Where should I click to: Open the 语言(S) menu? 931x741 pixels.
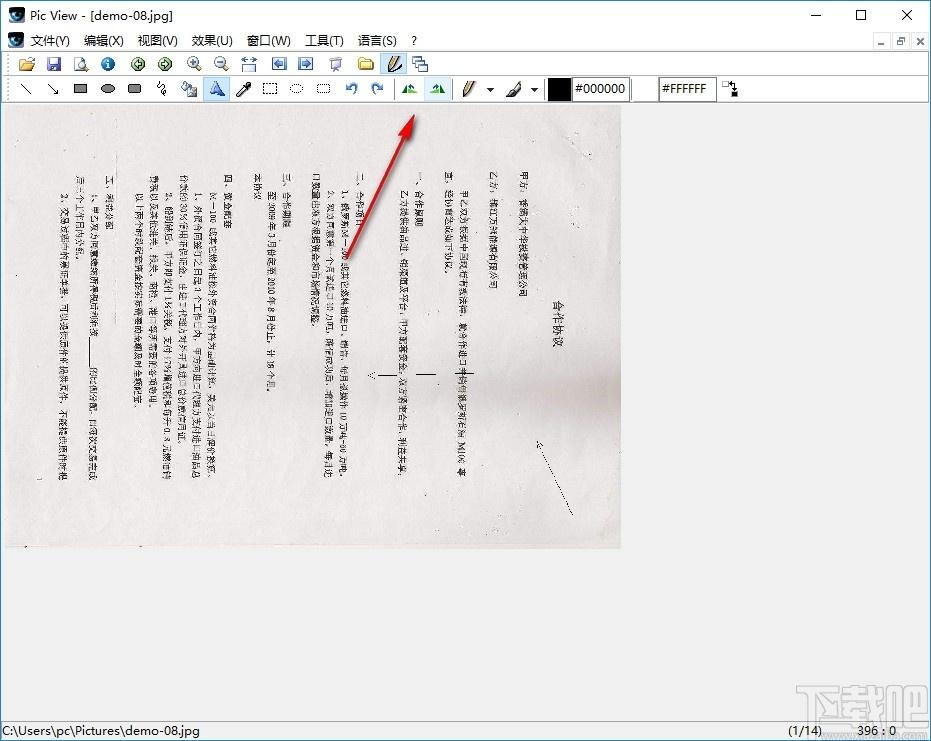click(377, 40)
